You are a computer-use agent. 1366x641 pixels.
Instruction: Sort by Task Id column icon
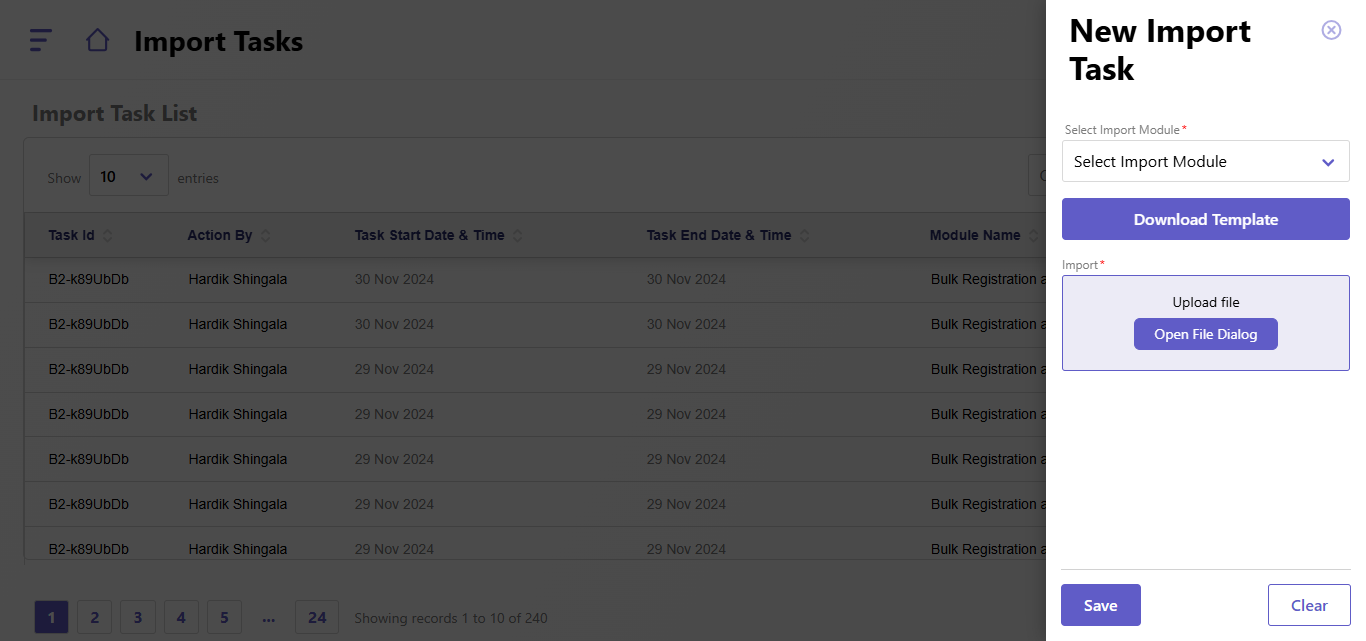108,236
